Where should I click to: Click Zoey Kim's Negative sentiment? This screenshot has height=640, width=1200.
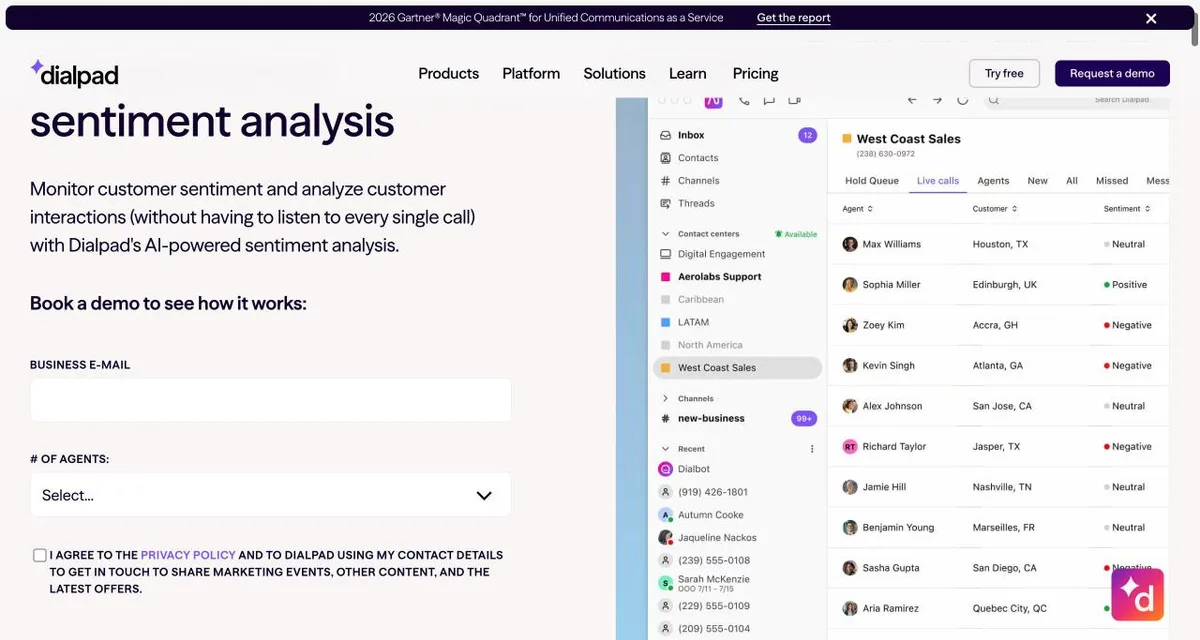tap(1128, 325)
